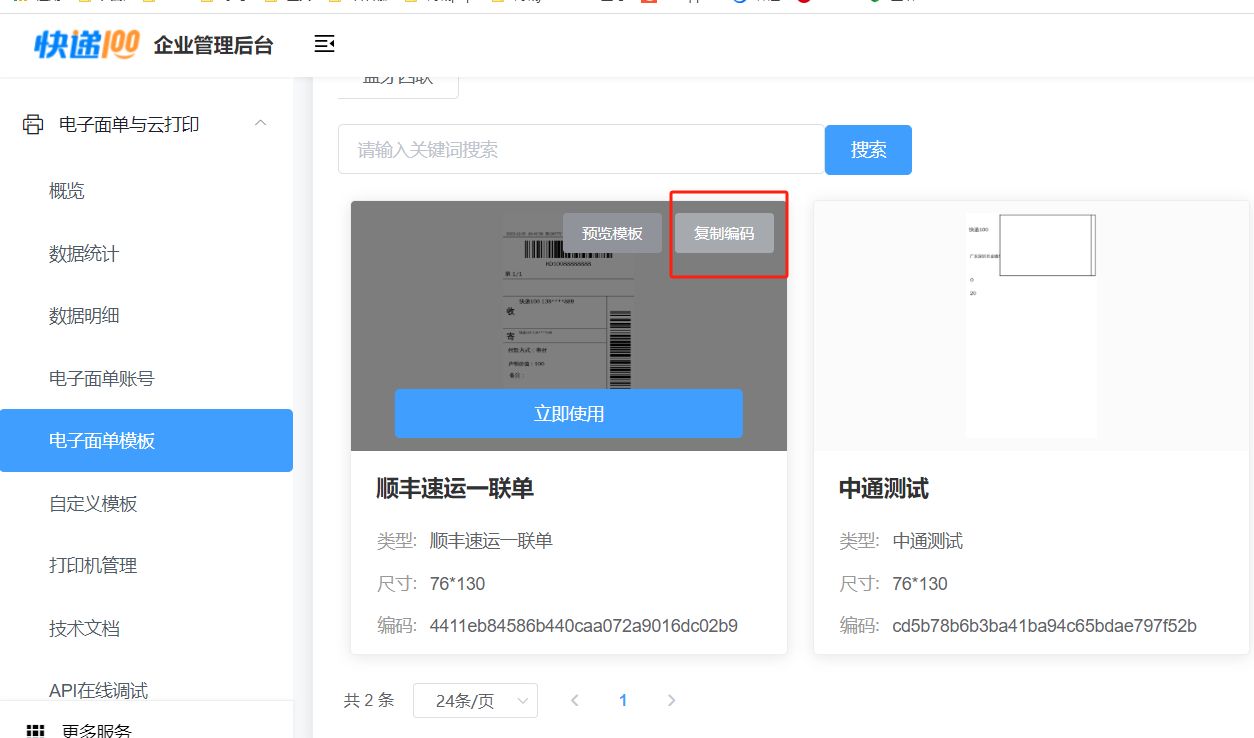Click the 快递100 logo
The image size is (1254, 738).
86,44
